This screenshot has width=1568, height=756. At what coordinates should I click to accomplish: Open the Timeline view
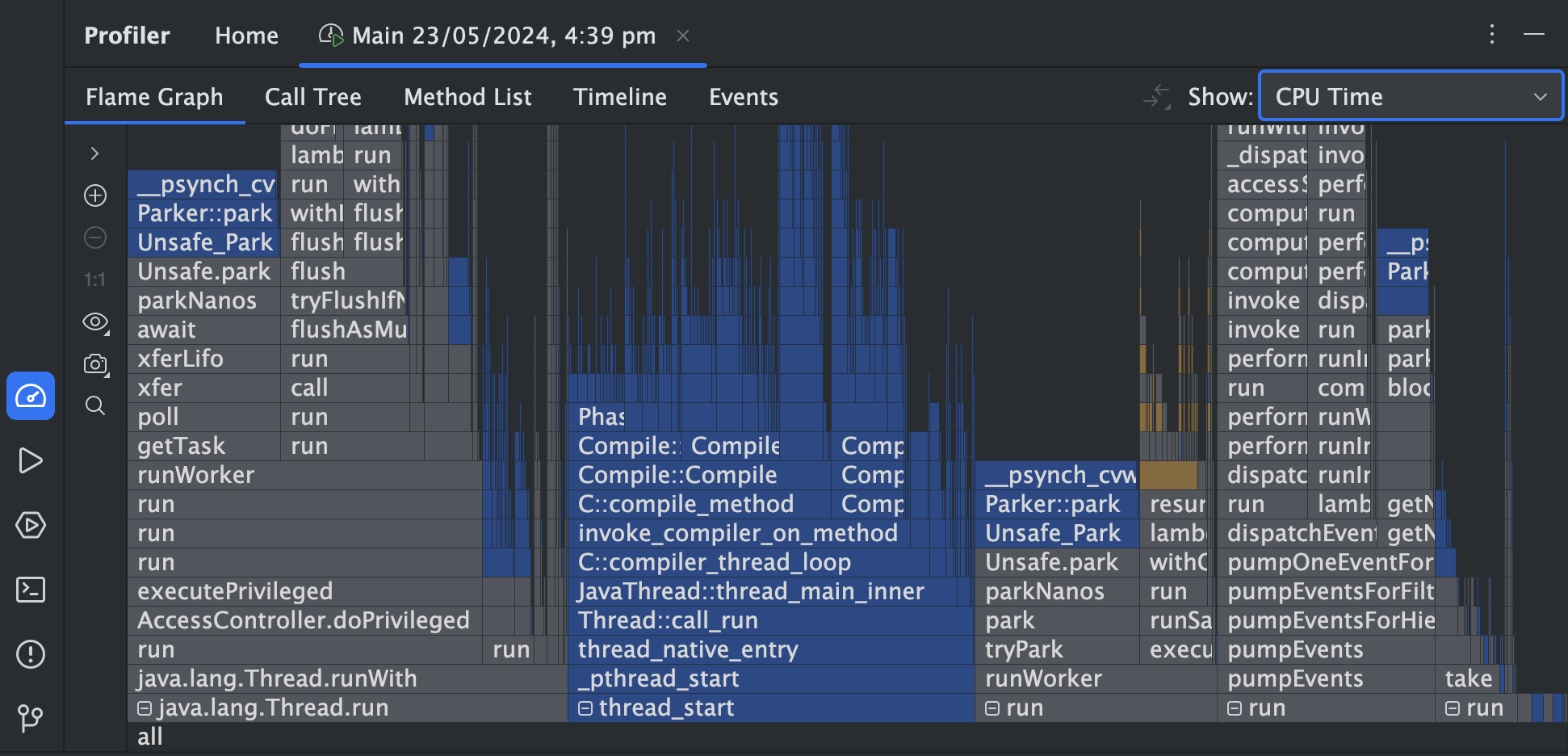pos(620,96)
